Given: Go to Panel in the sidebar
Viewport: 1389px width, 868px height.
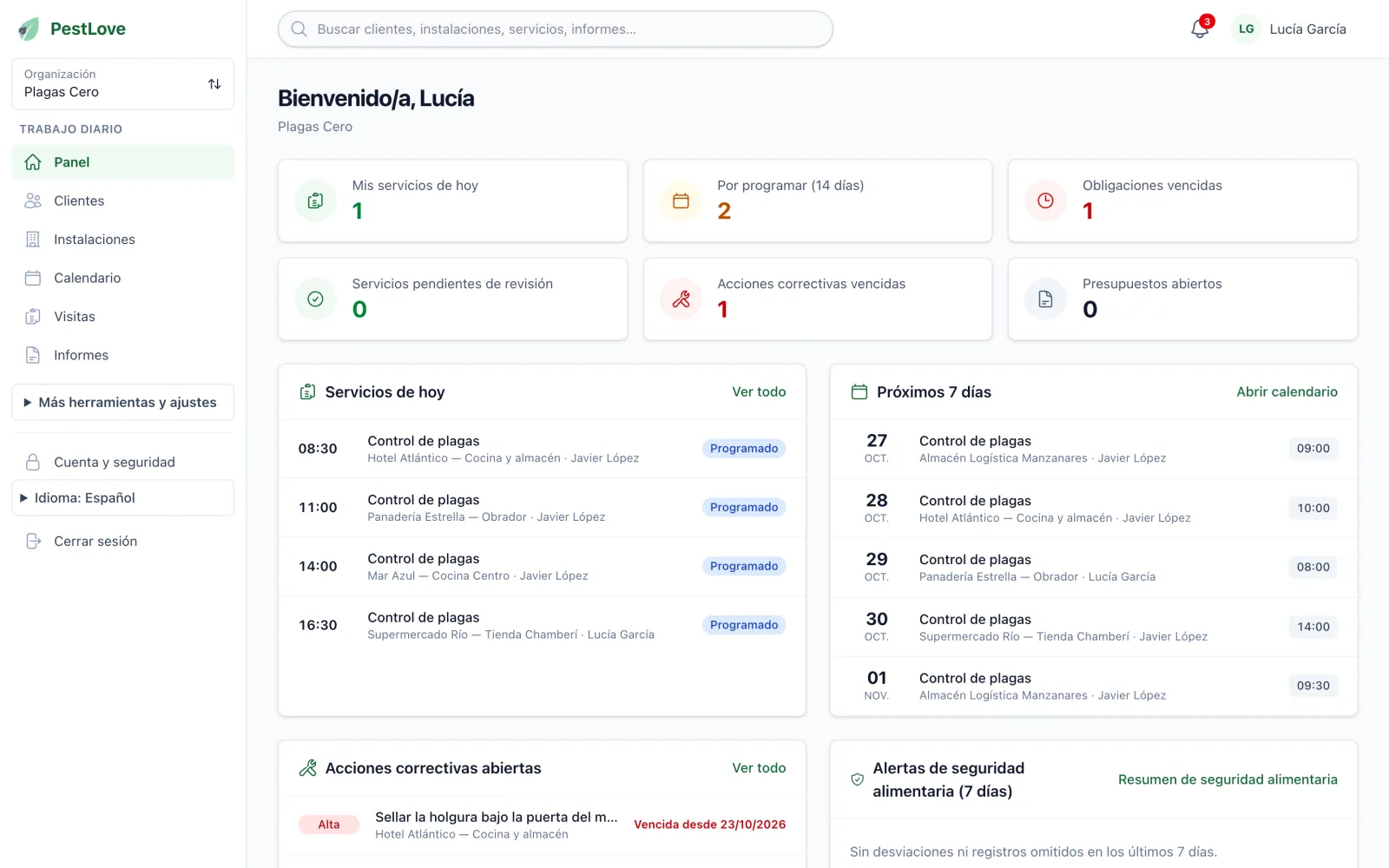Looking at the screenshot, I should [122, 162].
